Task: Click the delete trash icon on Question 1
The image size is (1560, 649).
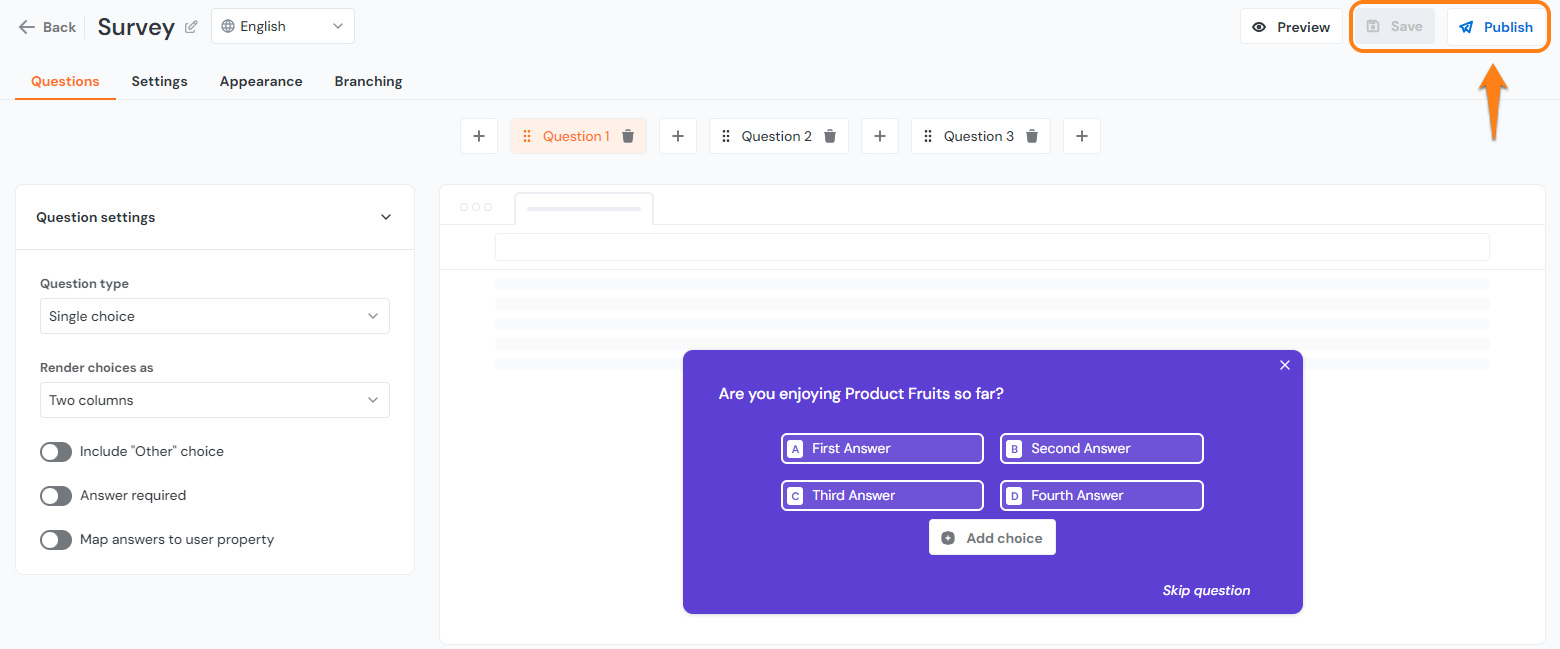Action: pyautogui.click(x=626, y=135)
